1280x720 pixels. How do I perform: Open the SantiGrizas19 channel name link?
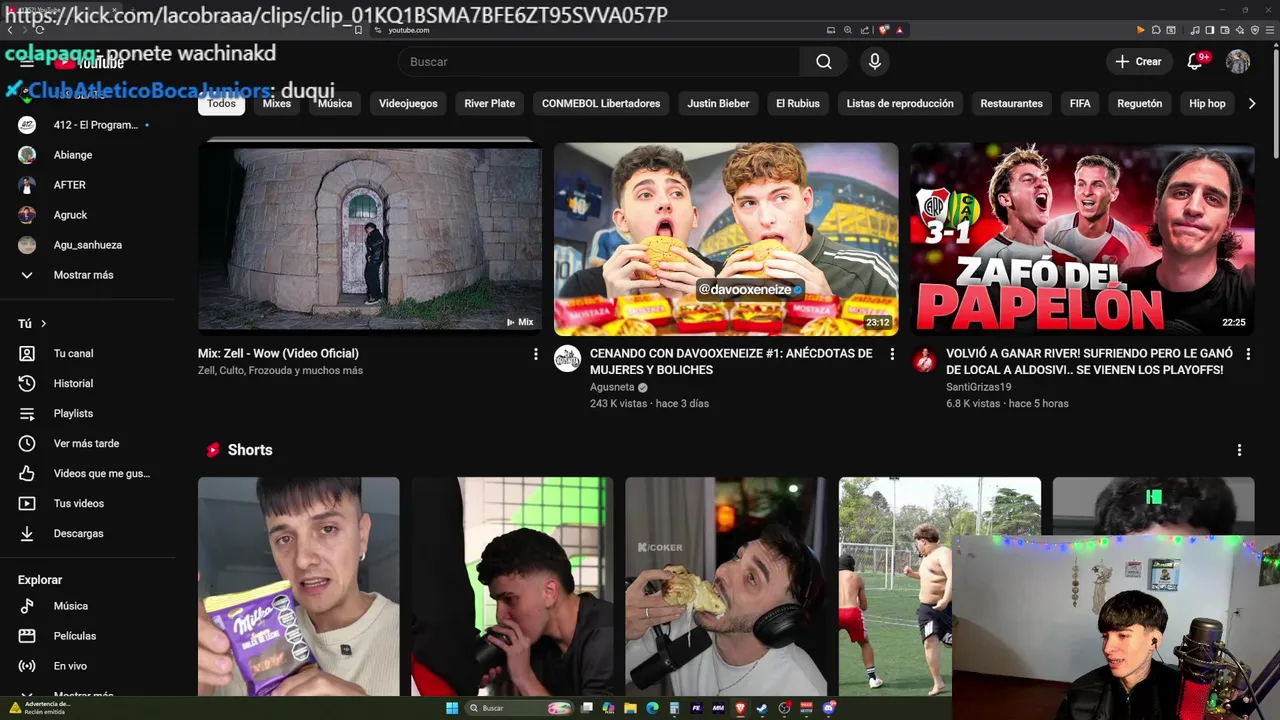tap(978, 387)
